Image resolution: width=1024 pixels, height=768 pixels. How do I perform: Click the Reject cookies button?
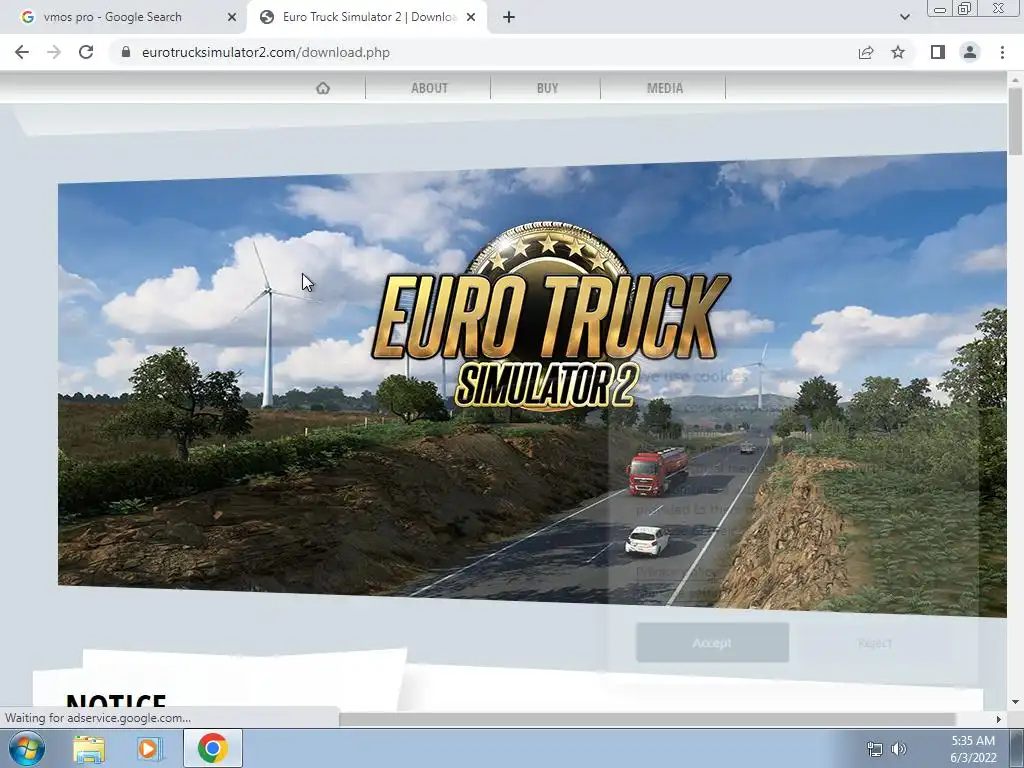pos(874,643)
